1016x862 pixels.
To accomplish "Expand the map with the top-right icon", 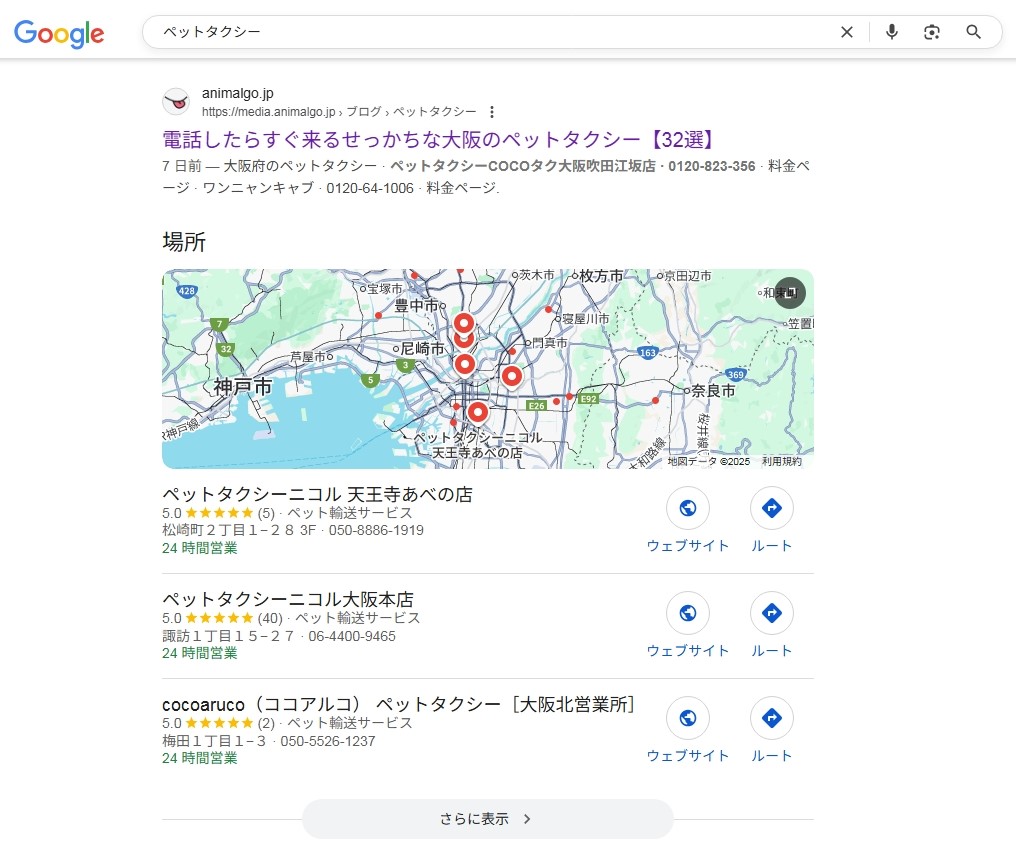I will (790, 293).
